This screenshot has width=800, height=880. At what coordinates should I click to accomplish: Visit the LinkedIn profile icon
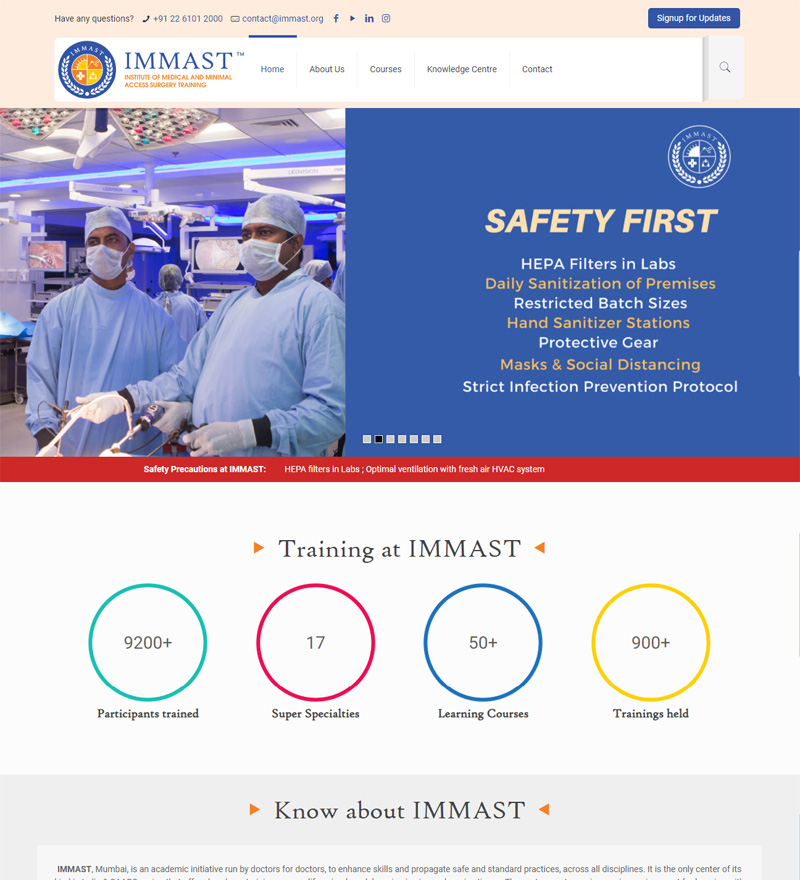click(369, 19)
